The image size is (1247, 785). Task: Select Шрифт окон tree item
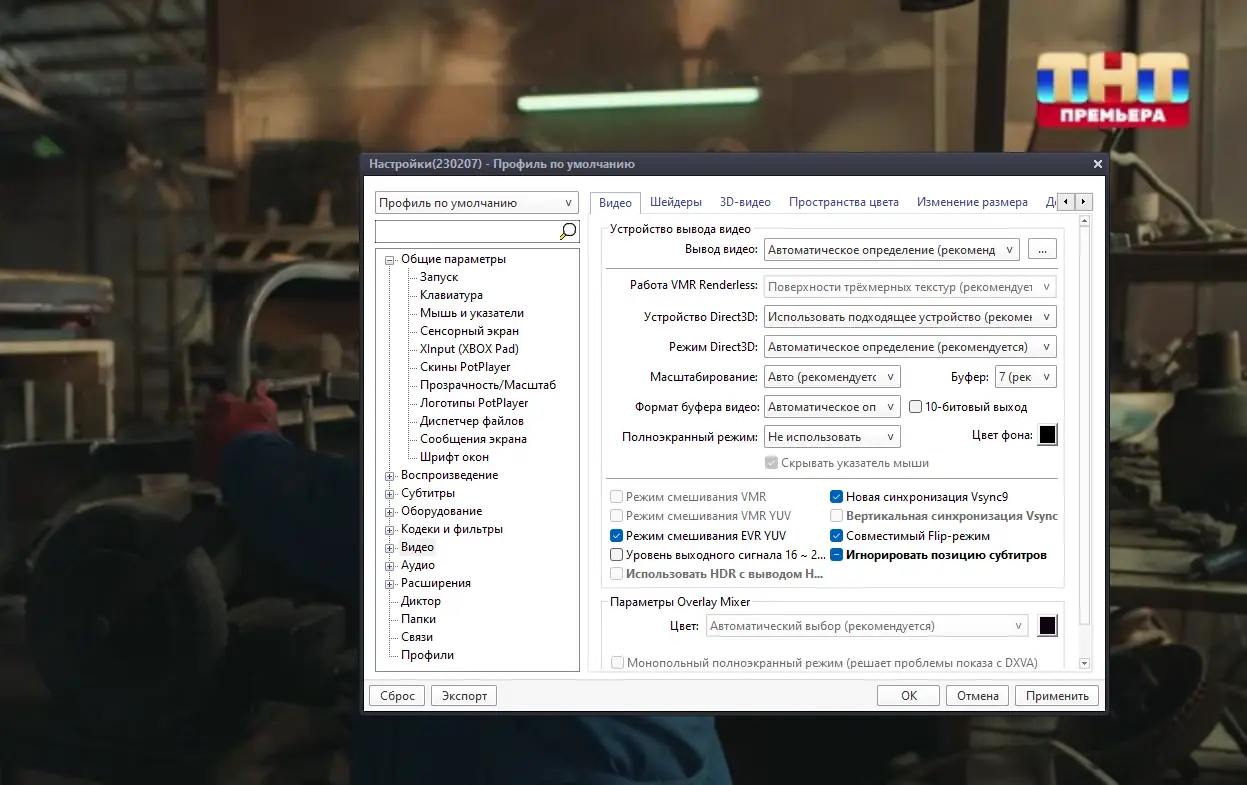point(454,457)
